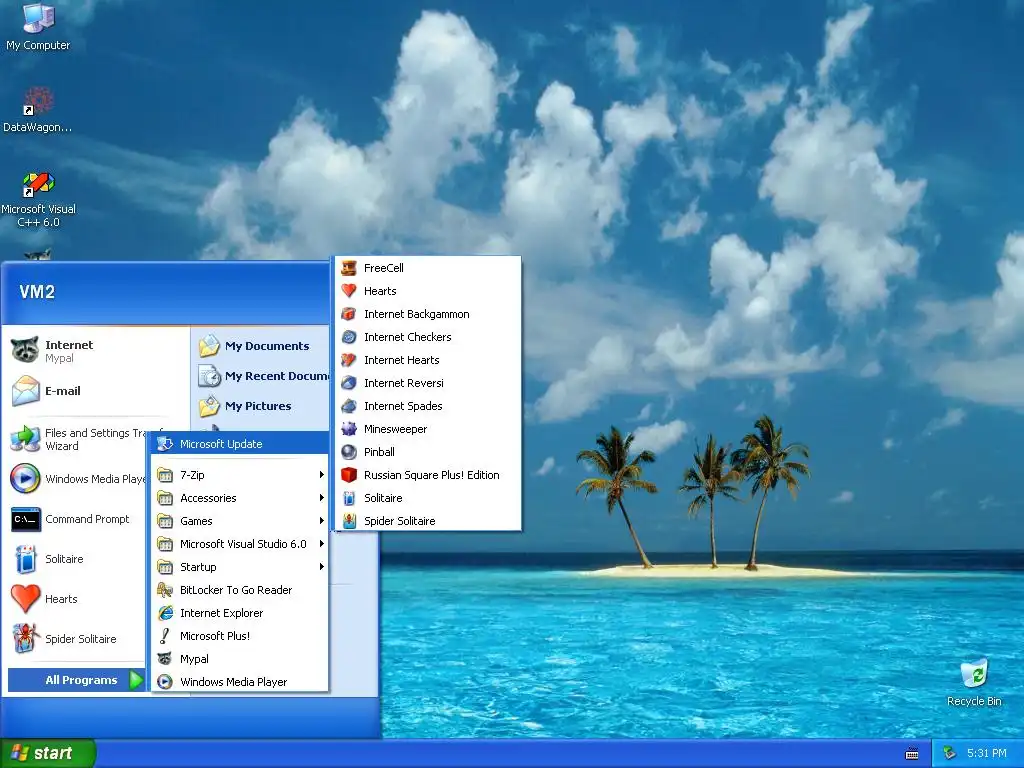1024x768 pixels.
Task: Open My Recent Documents entry
Action: [263, 376]
